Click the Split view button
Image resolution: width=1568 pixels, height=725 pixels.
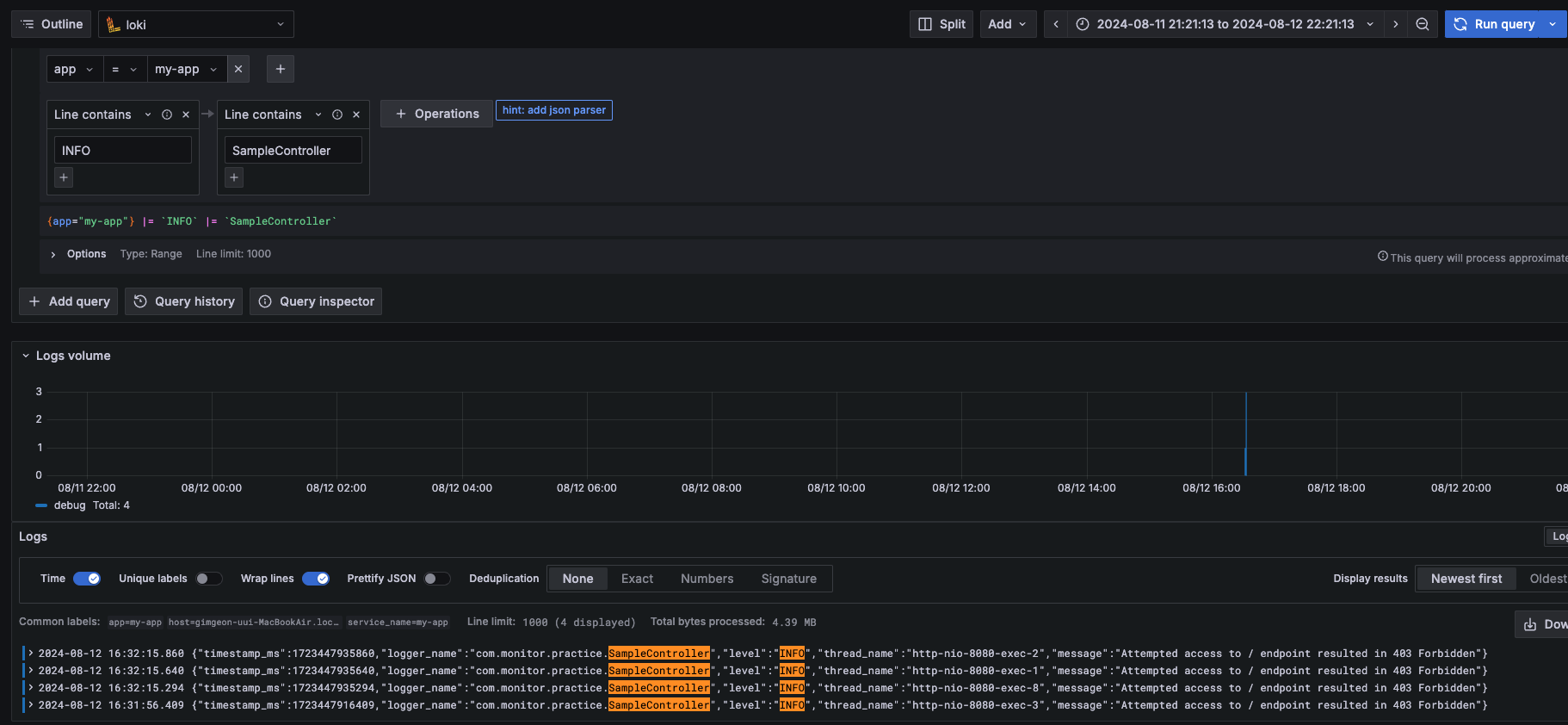[941, 24]
